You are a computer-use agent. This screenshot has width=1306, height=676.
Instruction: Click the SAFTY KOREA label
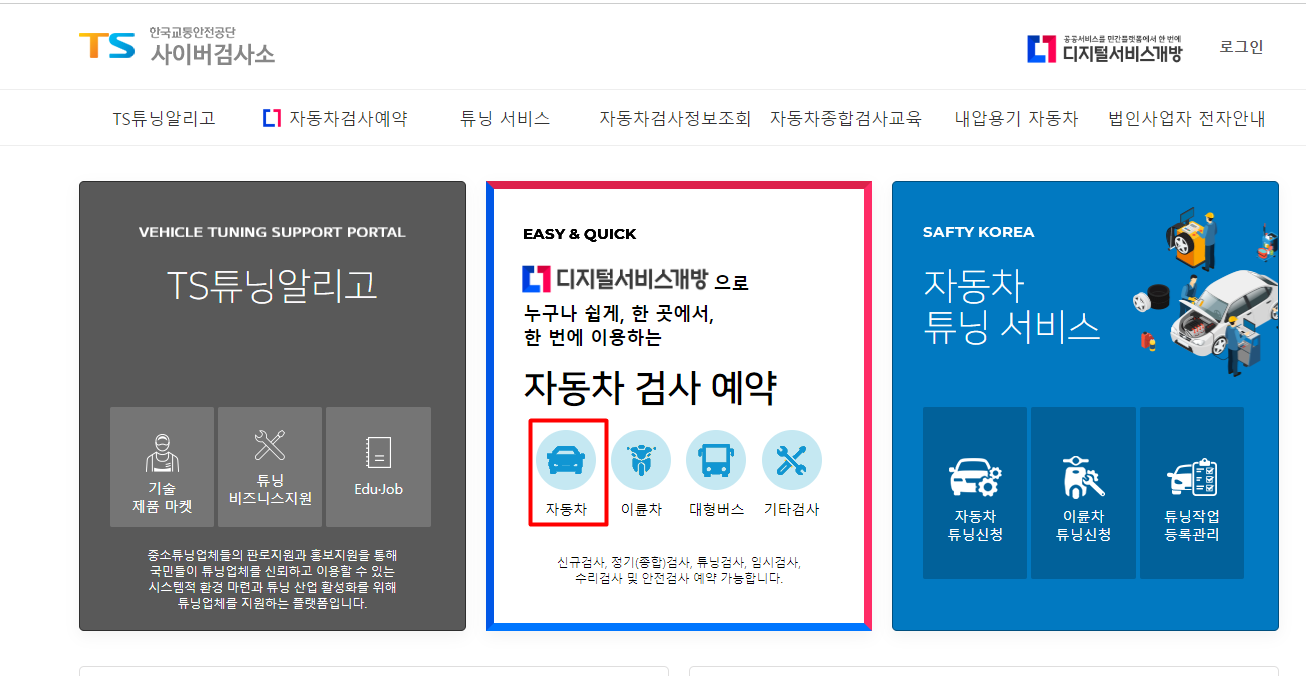979,232
